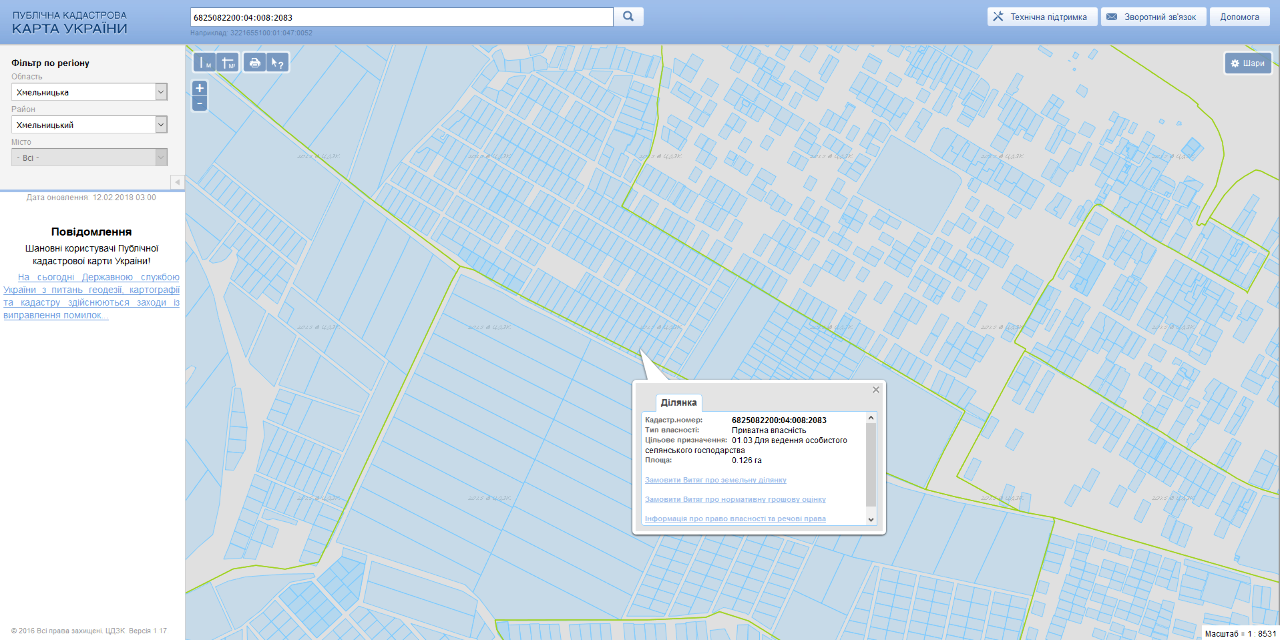The height and width of the screenshot is (640, 1280).
Task: Select the distance measurement tool
Action: (204, 63)
